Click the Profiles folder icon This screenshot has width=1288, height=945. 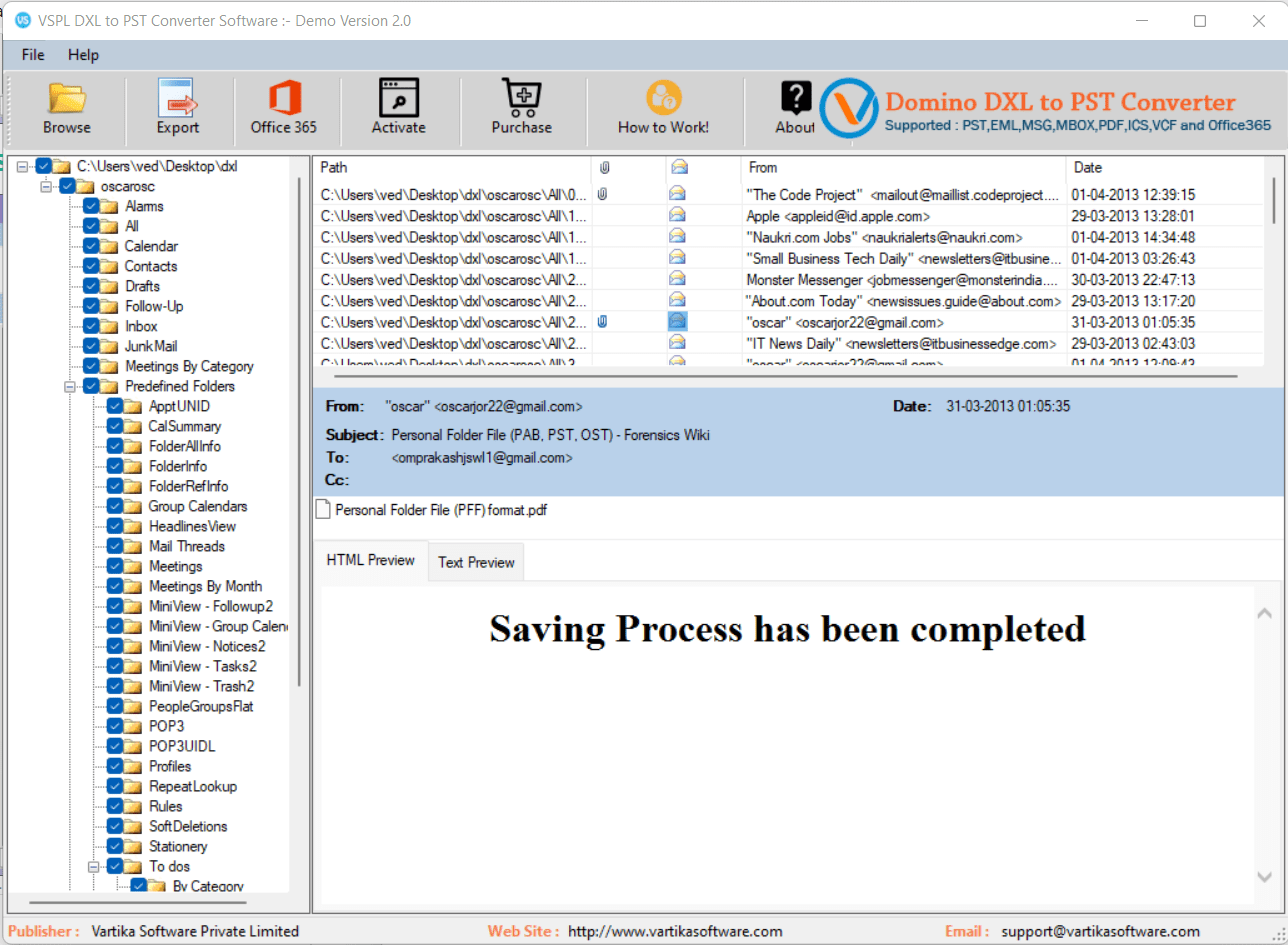133,766
